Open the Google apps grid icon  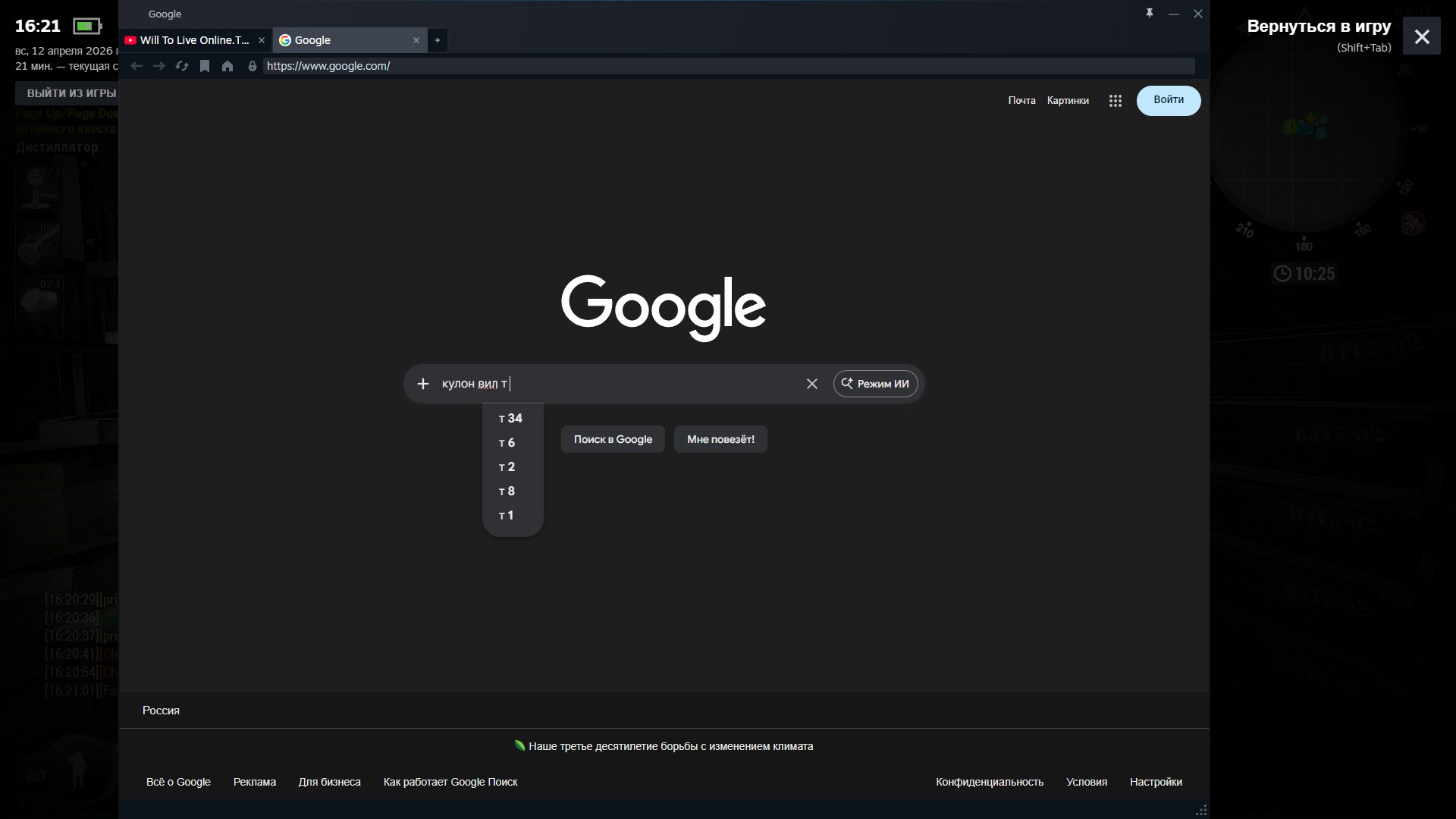click(x=1115, y=101)
